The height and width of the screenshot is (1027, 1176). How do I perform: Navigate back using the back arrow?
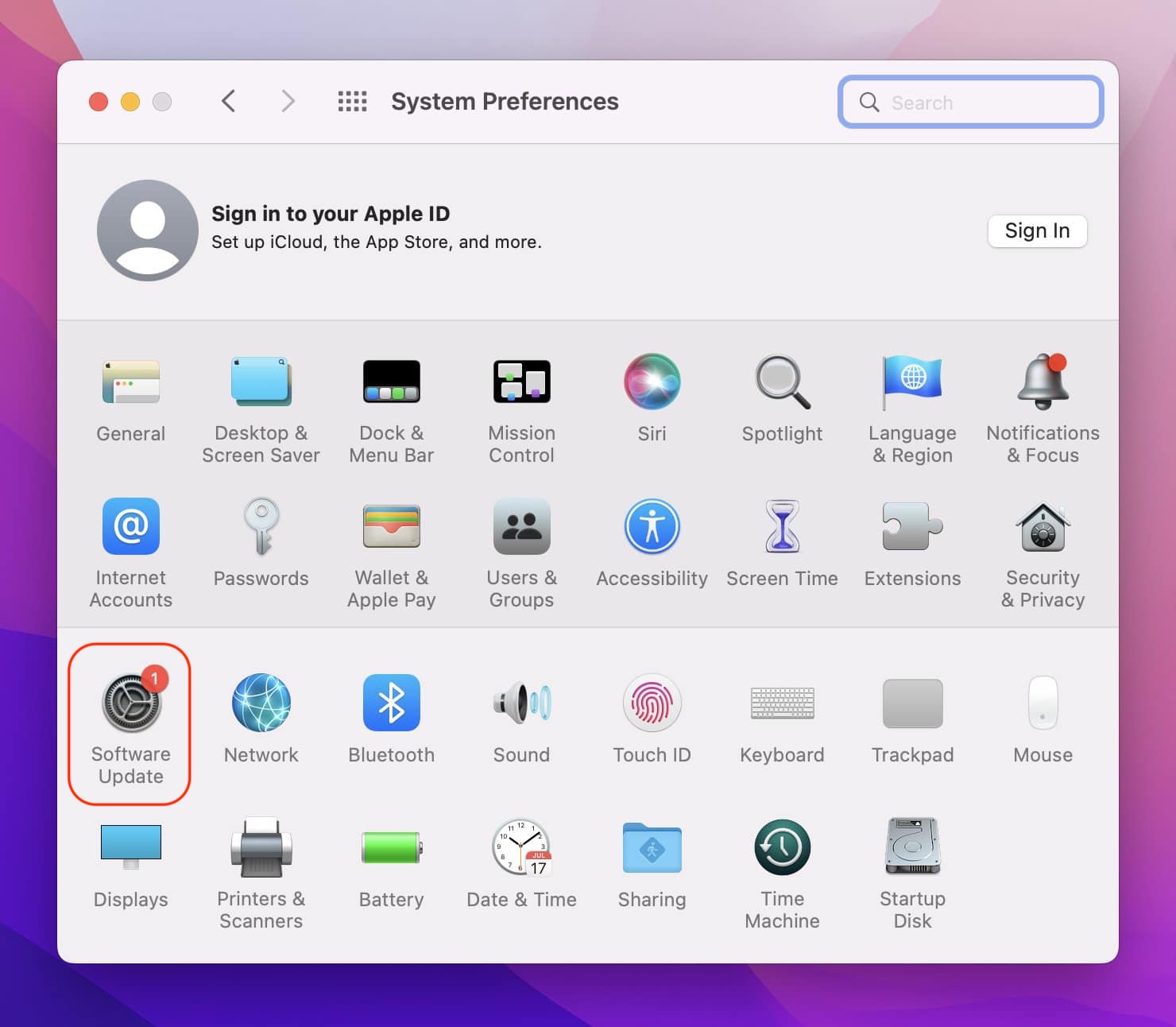coord(229,101)
